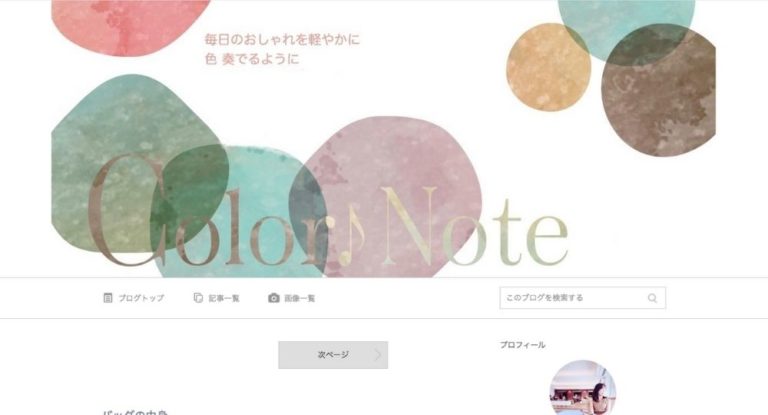
Task: Click the brown watercolor circle in banner
Action: tap(658, 90)
